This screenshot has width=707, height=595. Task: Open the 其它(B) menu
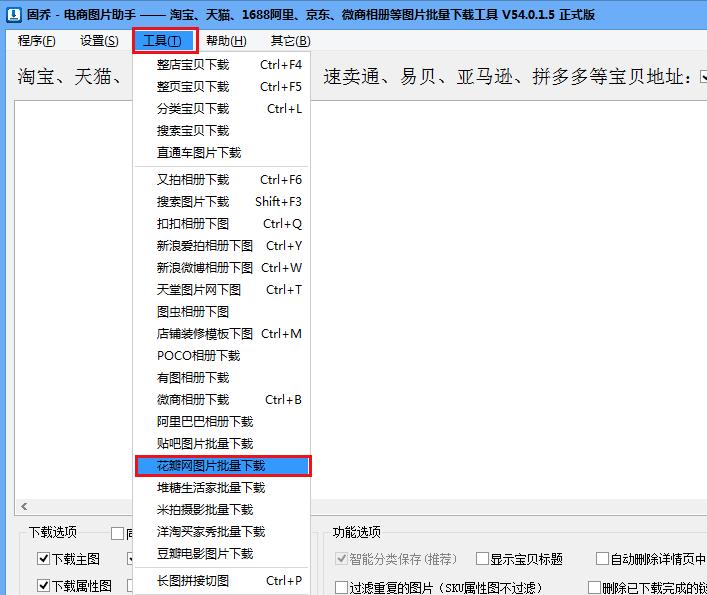(290, 41)
